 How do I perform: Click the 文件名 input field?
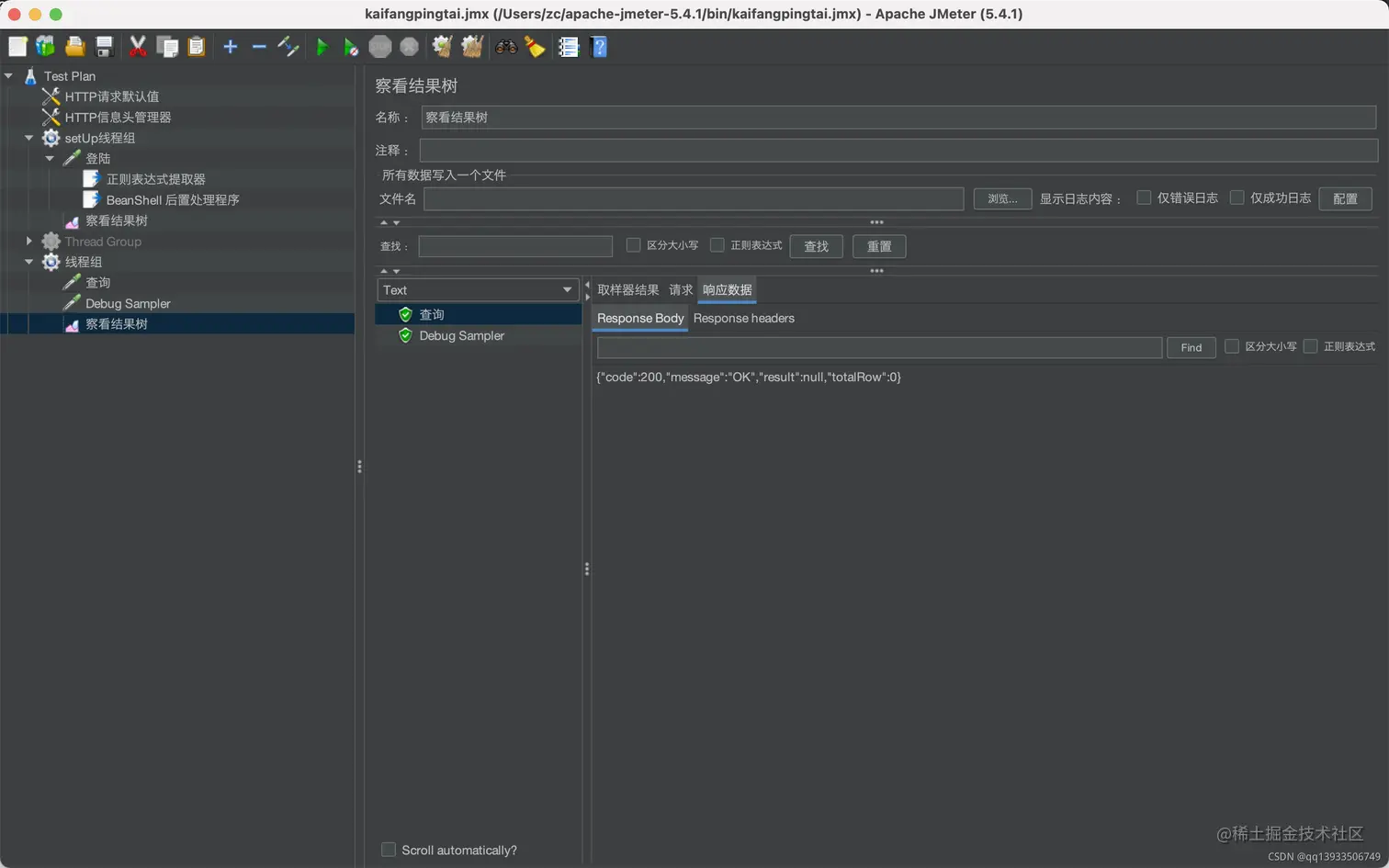(694, 198)
